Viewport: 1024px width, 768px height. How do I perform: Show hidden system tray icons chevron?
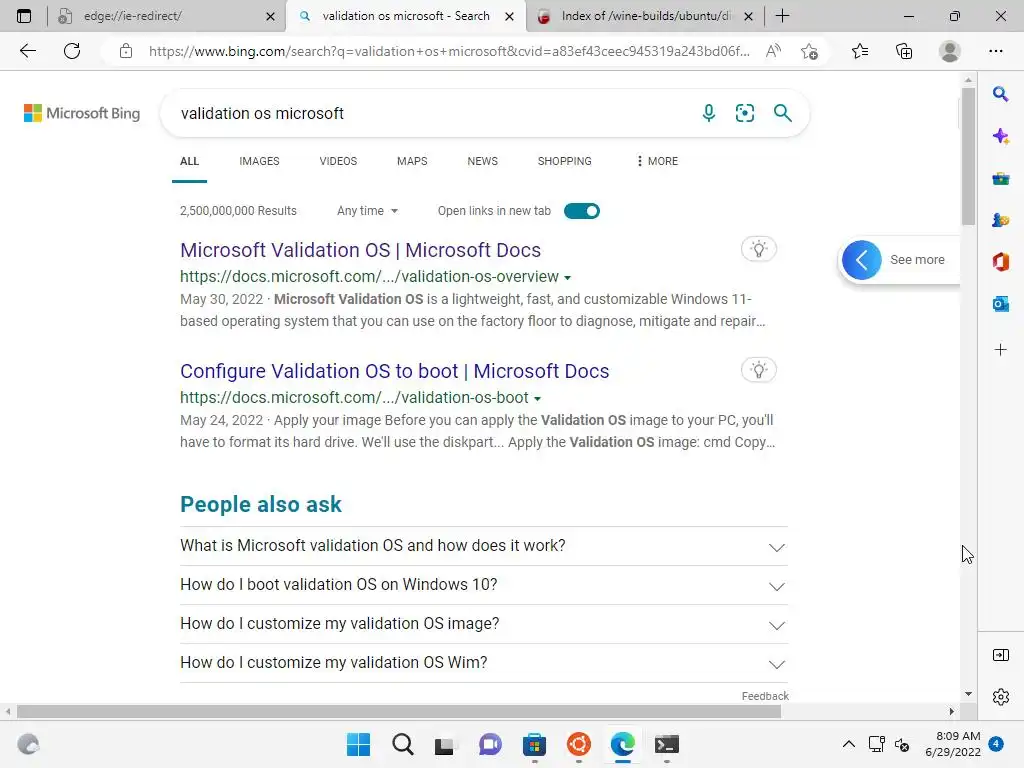tap(848, 744)
